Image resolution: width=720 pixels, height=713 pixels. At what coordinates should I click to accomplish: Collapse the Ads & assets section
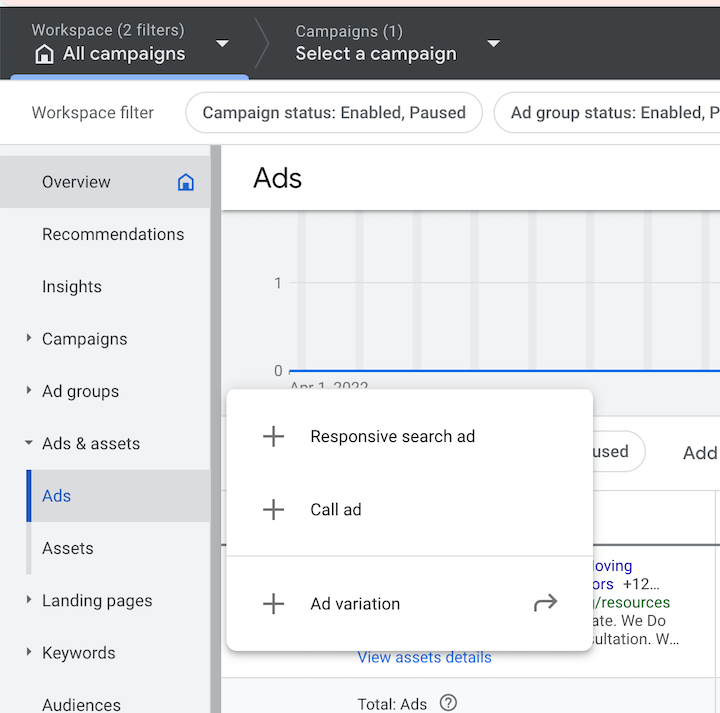pos(29,443)
